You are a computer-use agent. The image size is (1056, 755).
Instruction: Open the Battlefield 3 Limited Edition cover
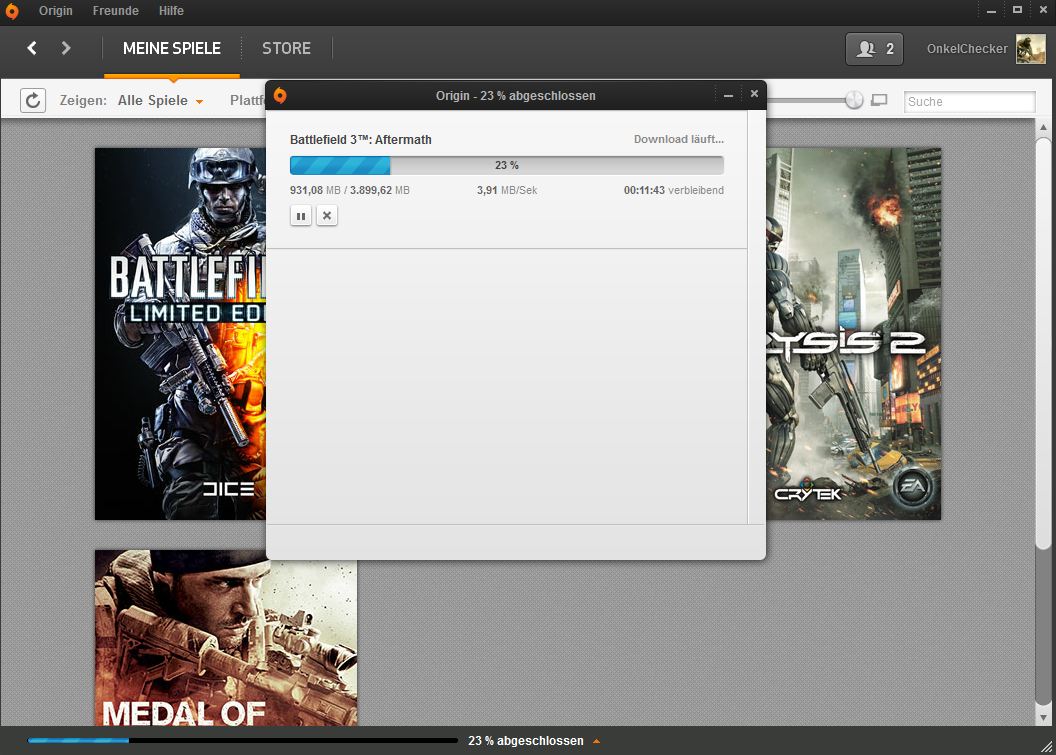tap(180, 334)
